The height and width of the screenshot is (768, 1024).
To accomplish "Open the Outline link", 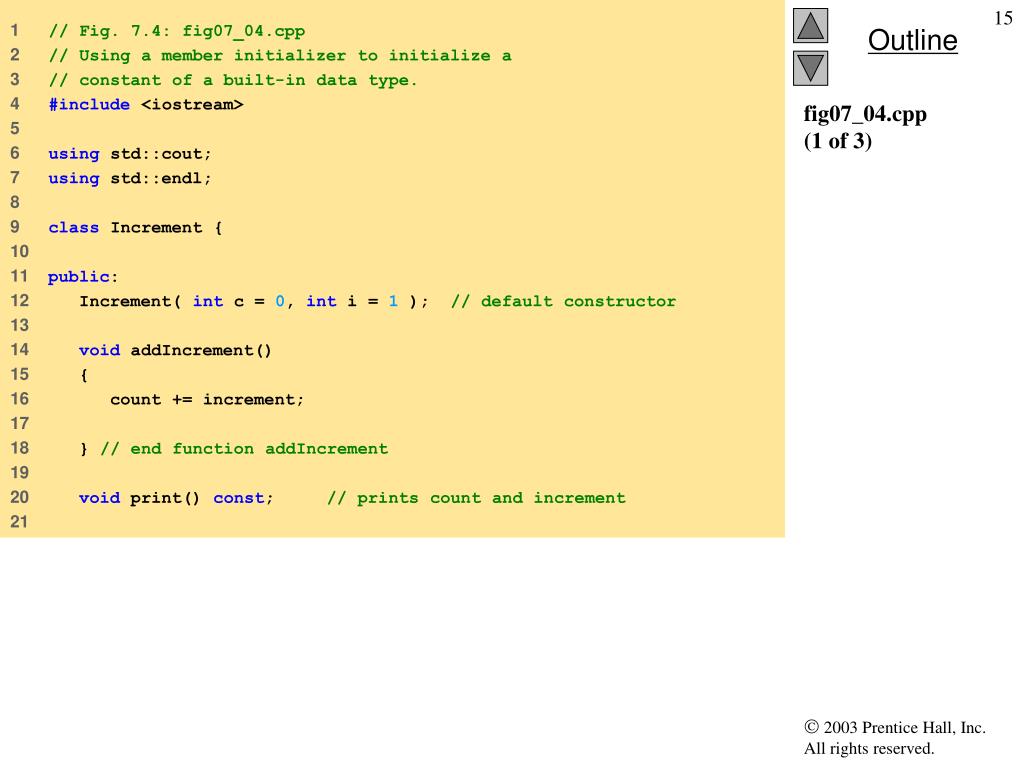I will [x=912, y=40].
